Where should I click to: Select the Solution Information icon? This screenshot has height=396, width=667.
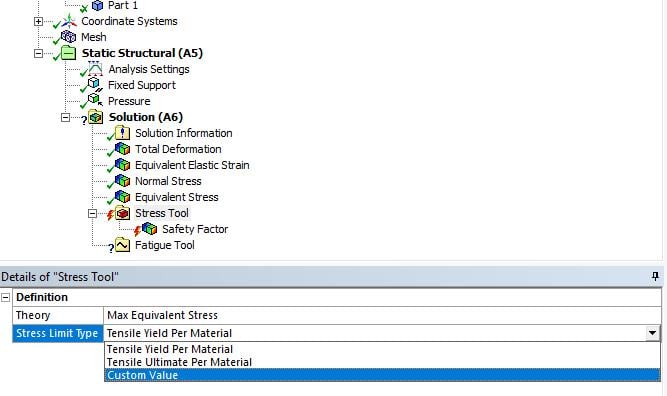click(x=123, y=133)
